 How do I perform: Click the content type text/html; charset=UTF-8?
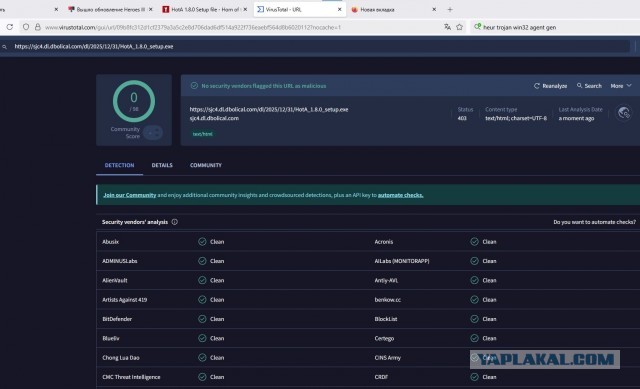516,118
